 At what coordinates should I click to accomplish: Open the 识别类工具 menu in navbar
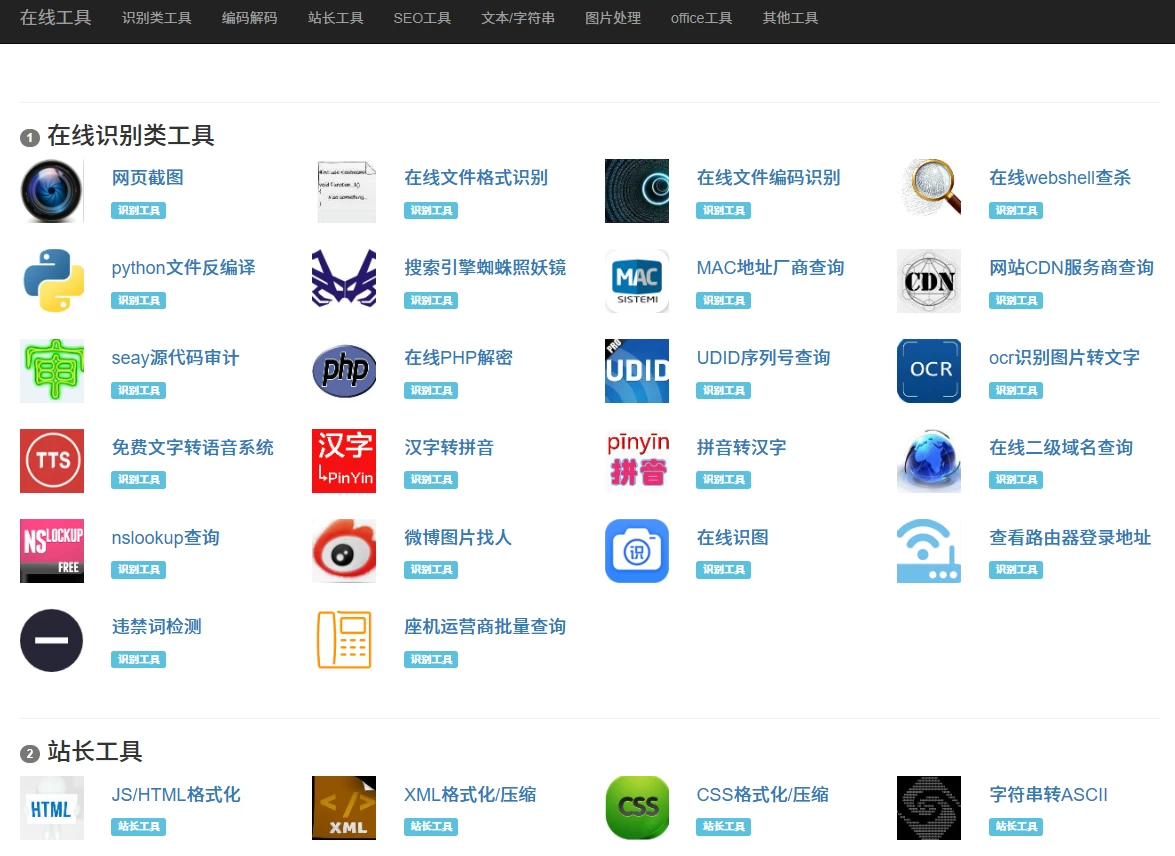156,18
